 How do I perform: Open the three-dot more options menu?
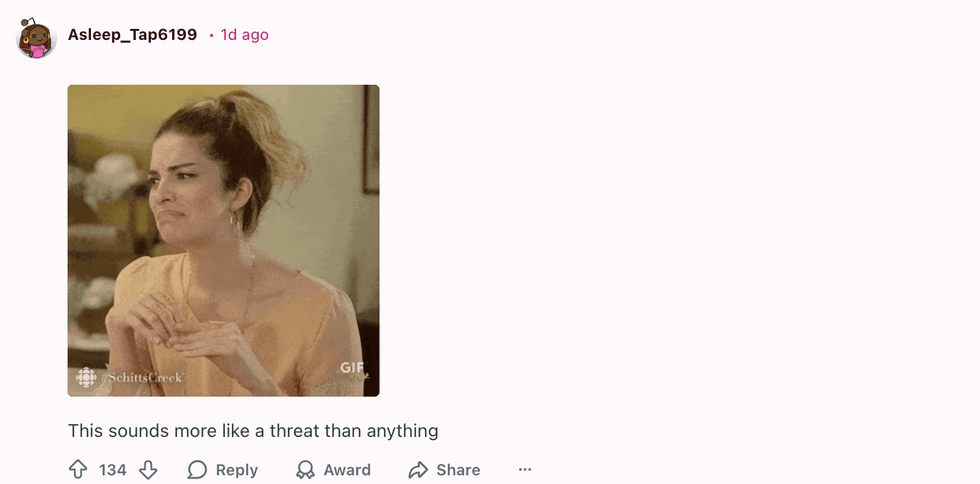click(525, 470)
